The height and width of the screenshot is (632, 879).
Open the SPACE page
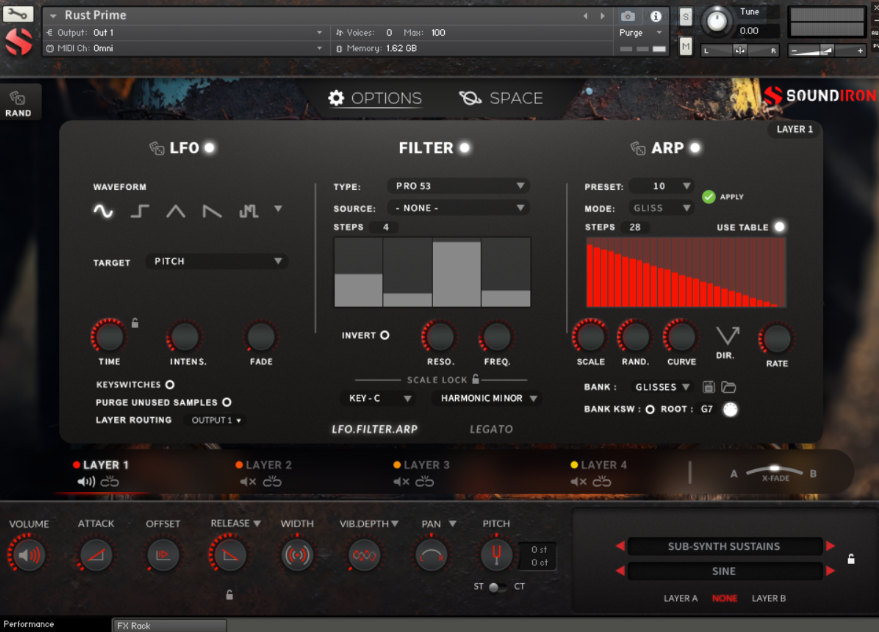tap(501, 98)
